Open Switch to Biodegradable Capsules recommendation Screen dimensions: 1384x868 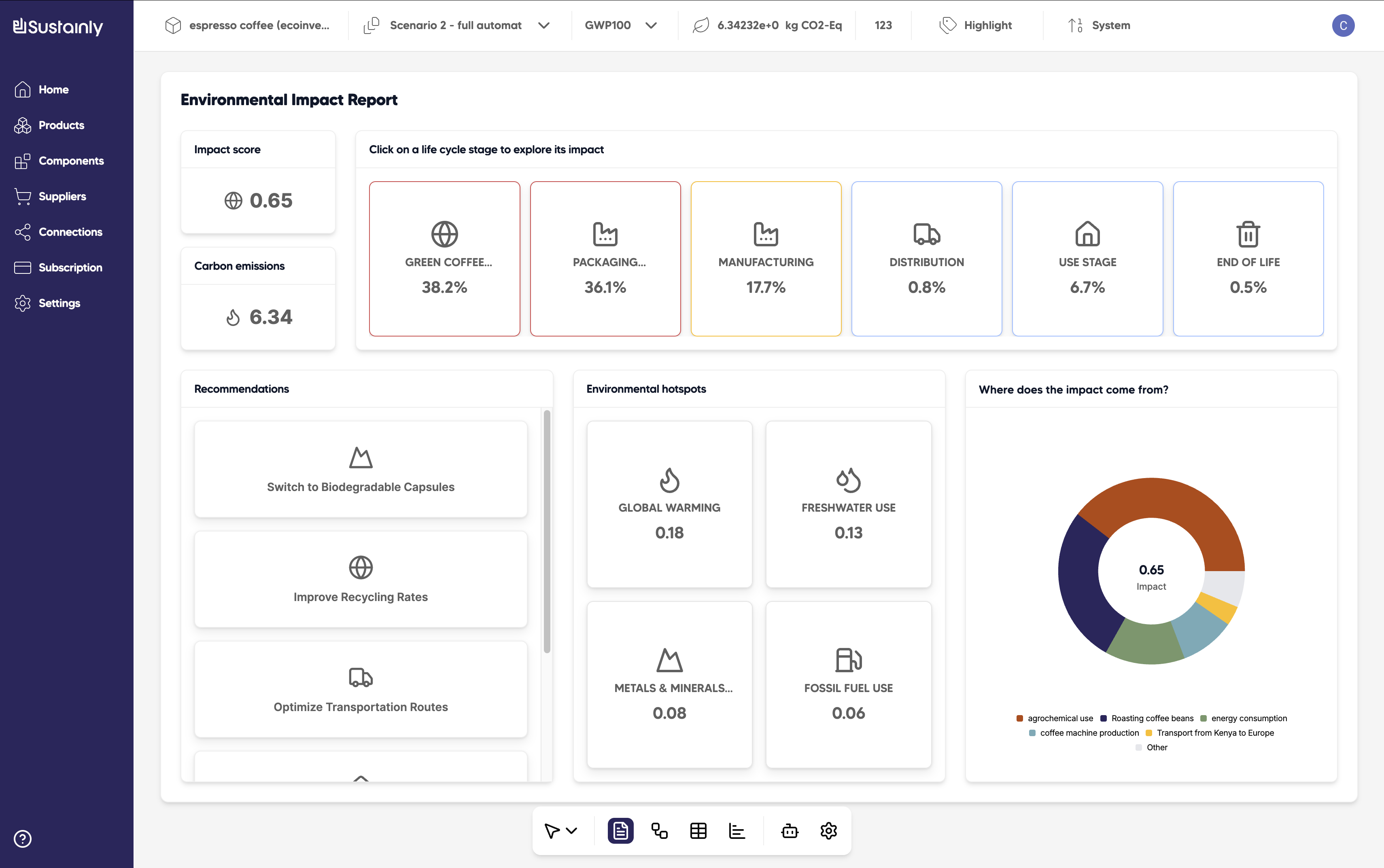point(361,470)
